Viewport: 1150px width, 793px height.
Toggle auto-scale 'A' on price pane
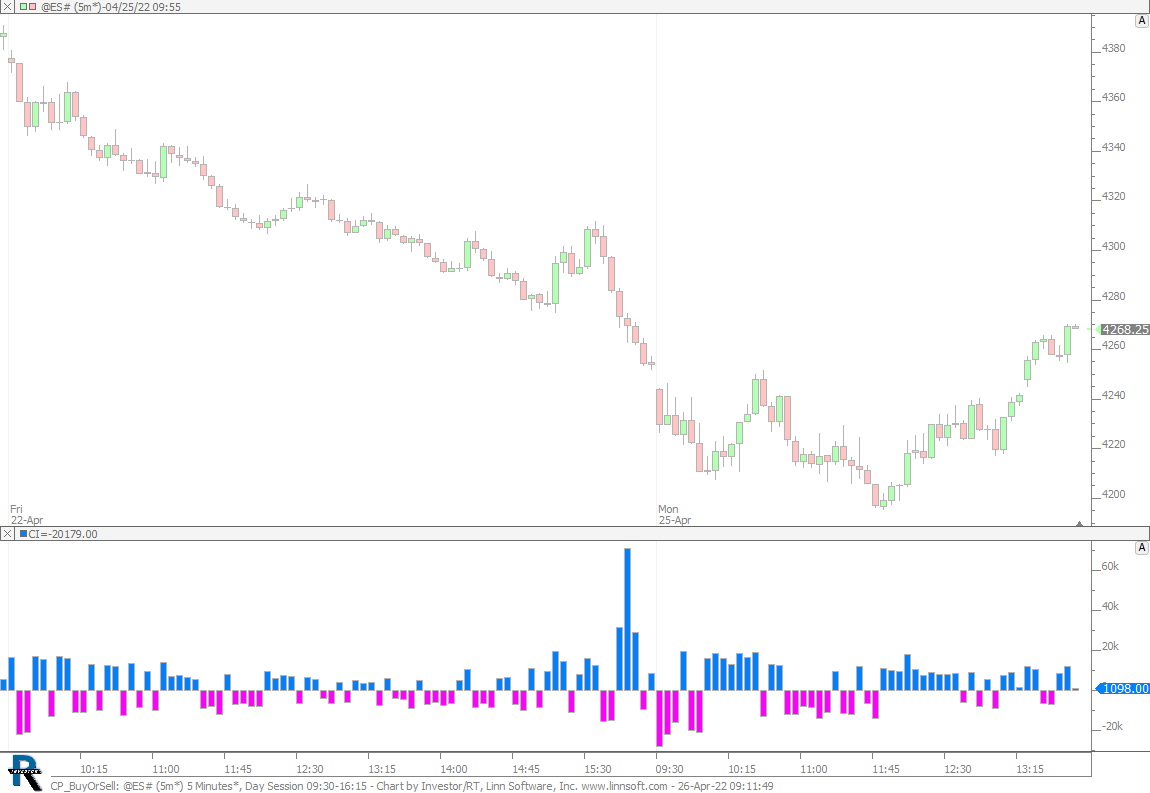click(1141, 21)
